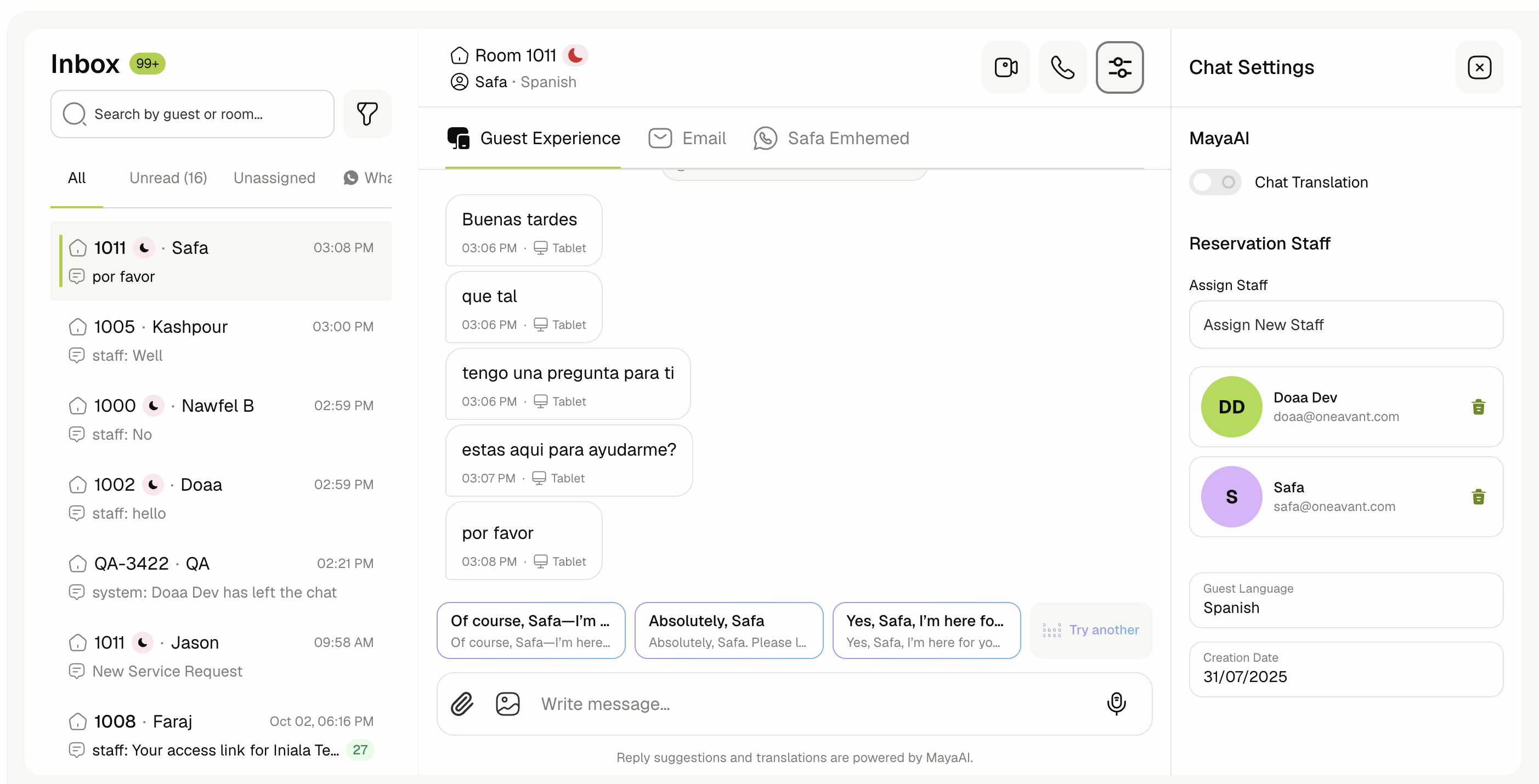Click the 'estas aqui para ayudarme?' message

click(x=569, y=461)
